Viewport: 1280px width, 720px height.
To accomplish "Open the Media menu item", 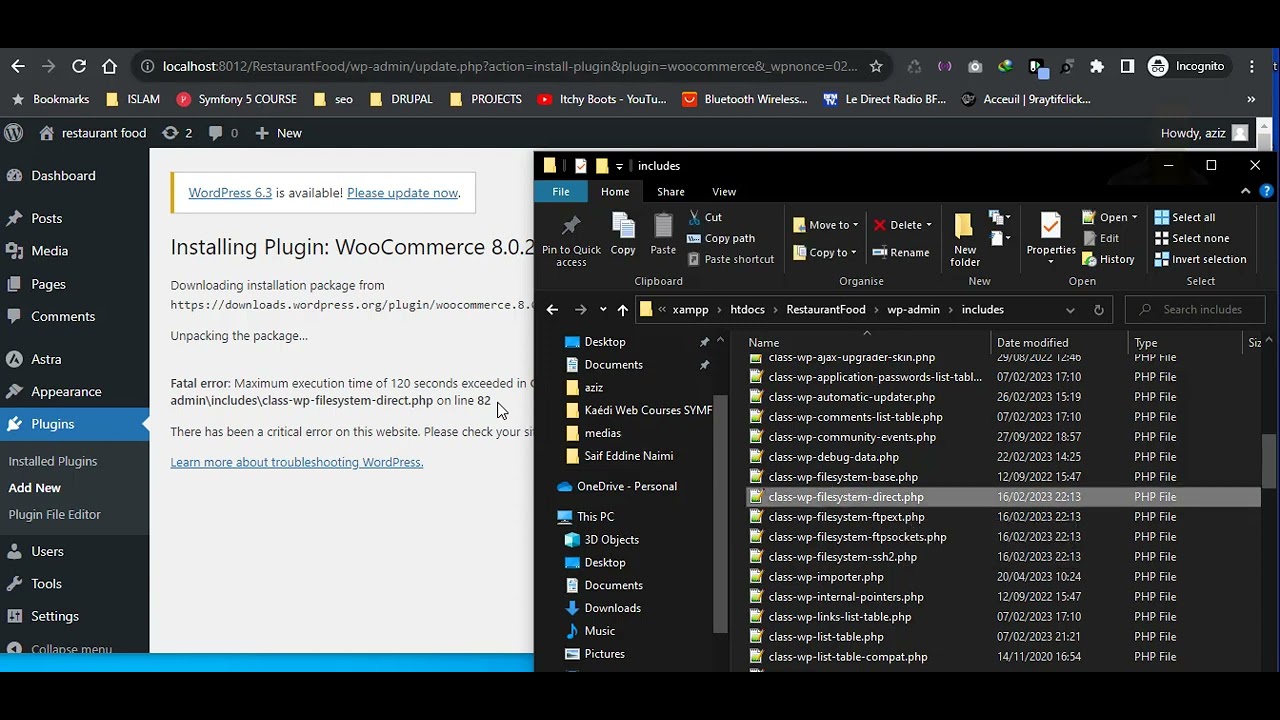I will (x=49, y=251).
